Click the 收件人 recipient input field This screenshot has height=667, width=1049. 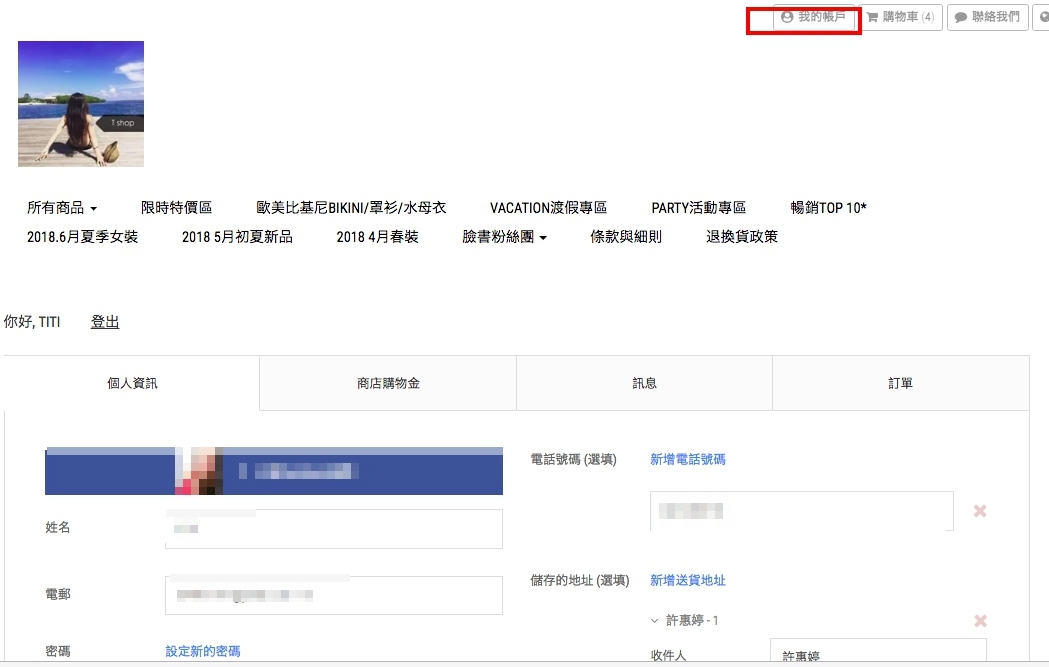877,653
